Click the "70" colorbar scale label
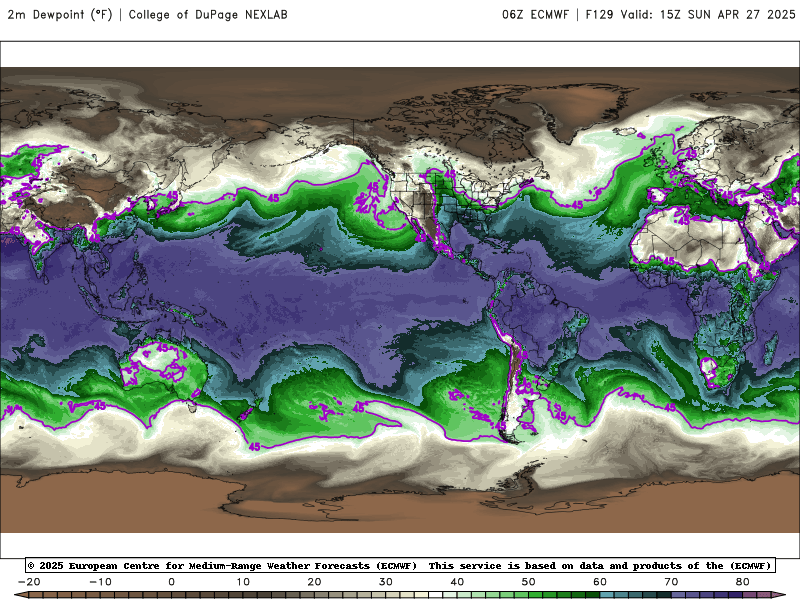The height and width of the screenshot is (600, 800). click(x=671, y=582)
